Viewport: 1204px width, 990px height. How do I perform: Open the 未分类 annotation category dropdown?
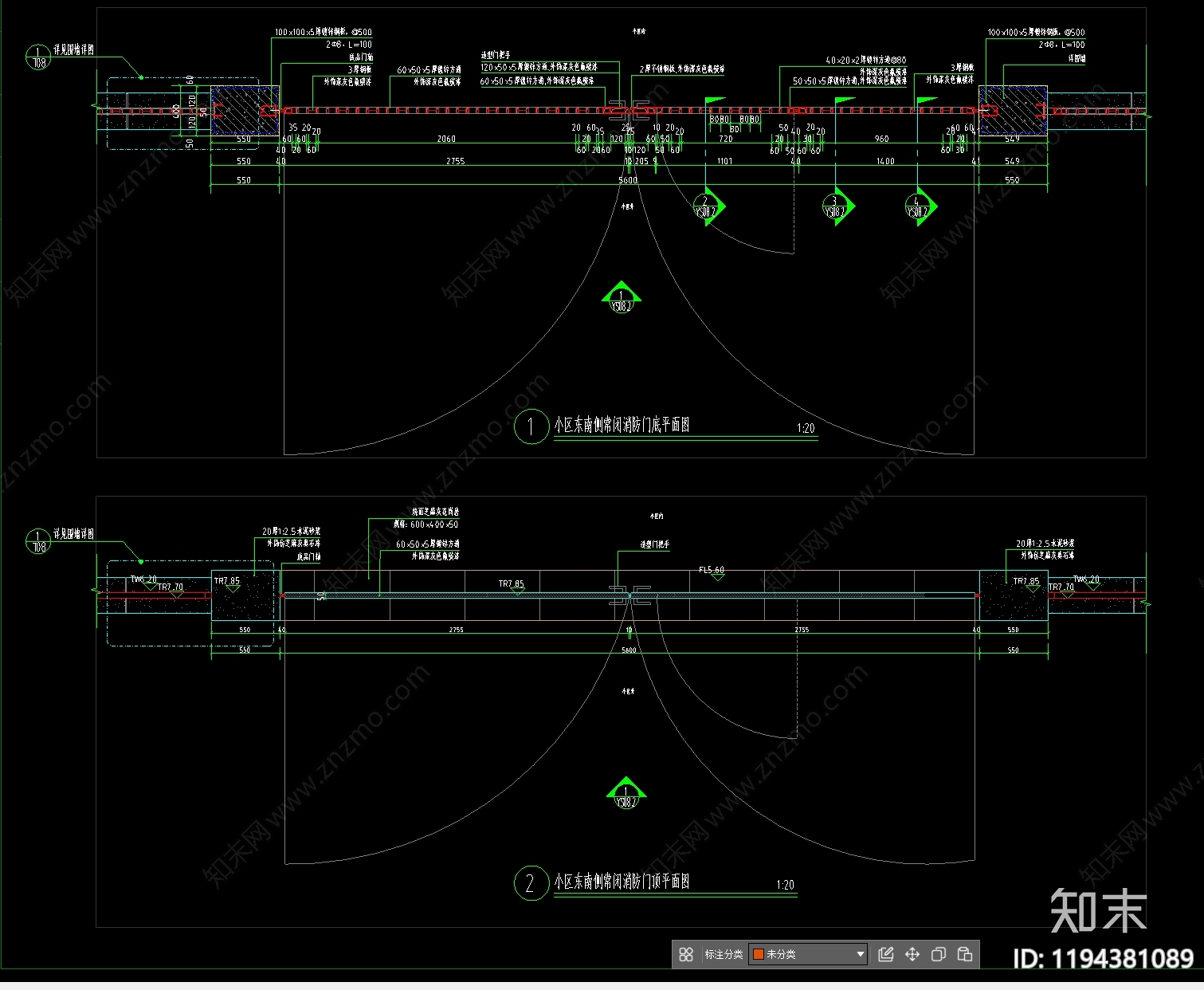[860, 954]
